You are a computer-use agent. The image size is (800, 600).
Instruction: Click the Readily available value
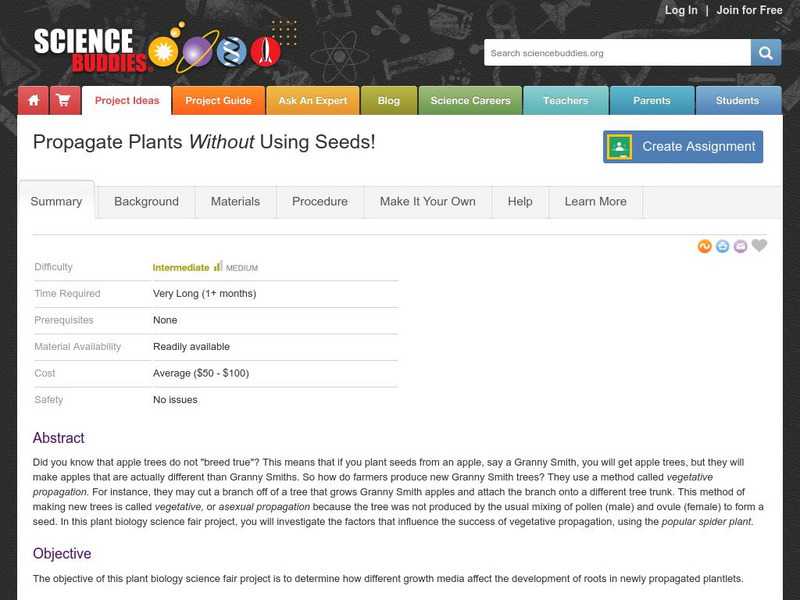pyautogui.click(x=191, y=346)
